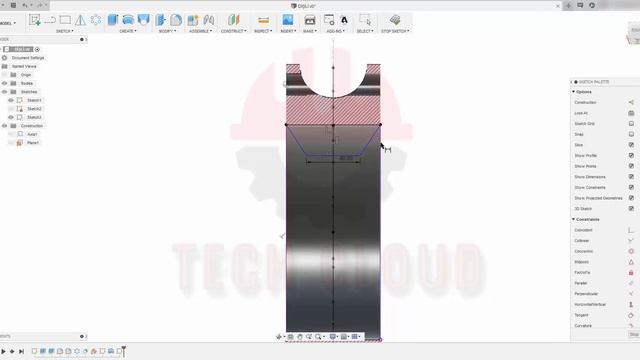Open the INSPECT dropdown menu
The width and height of the screenshot is (640, 360).
(263, 31)
